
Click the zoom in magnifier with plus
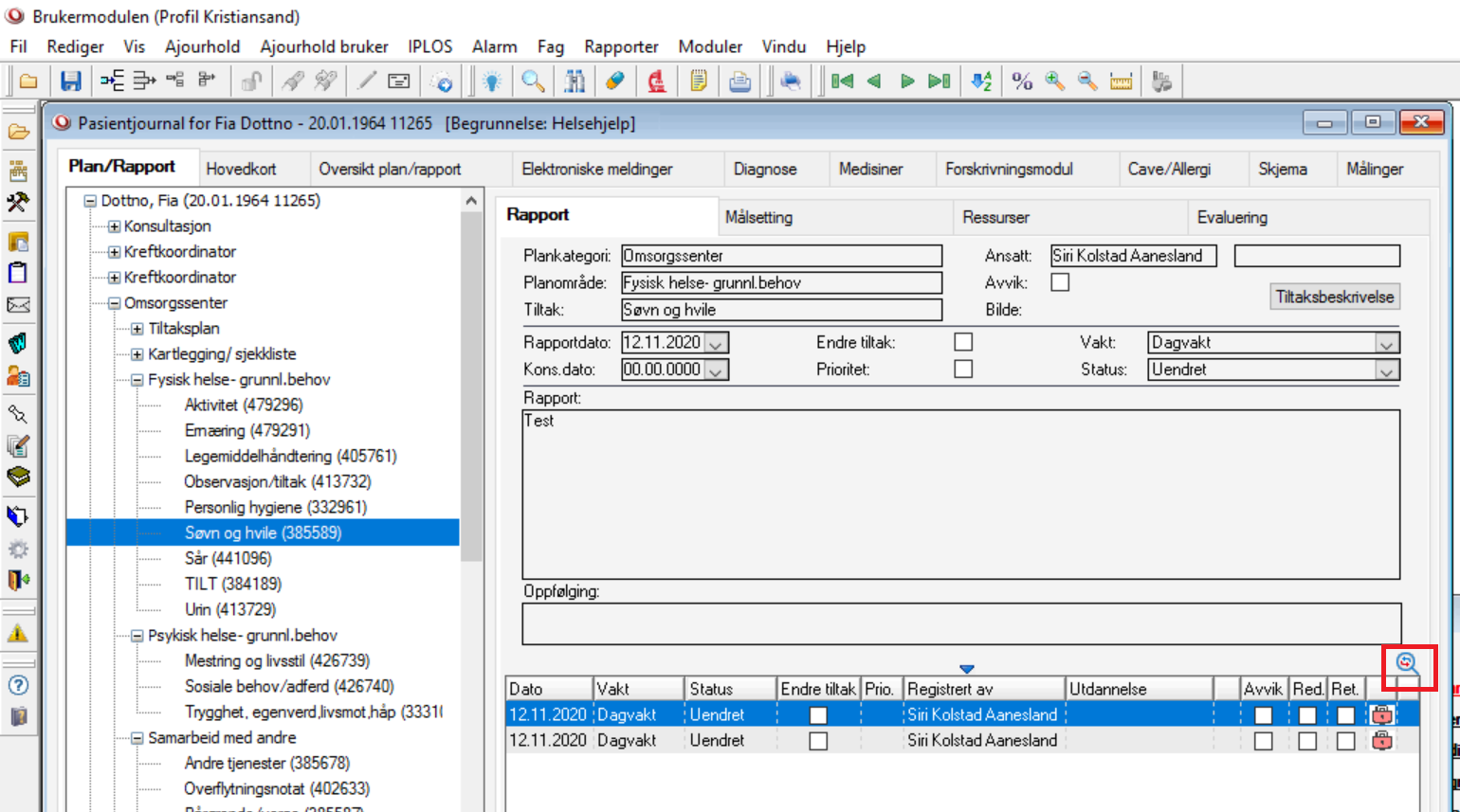1055,81
